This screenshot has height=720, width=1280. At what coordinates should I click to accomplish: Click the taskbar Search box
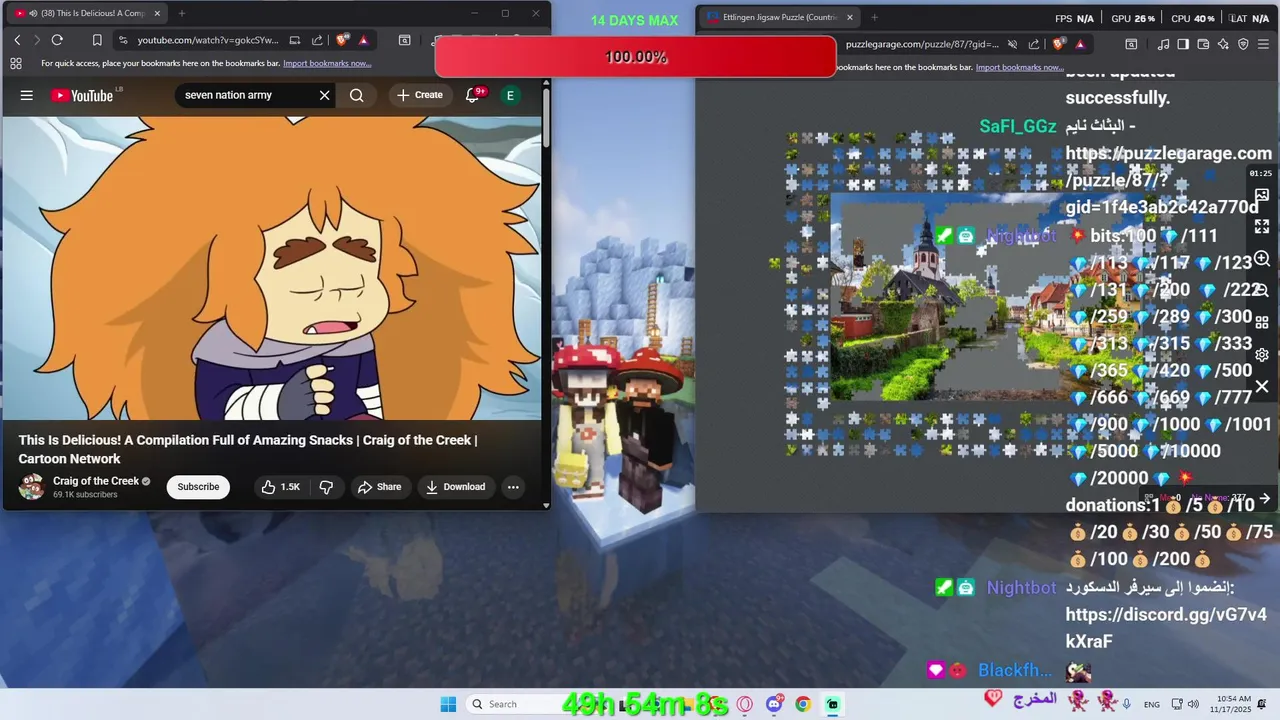[514, 704]
